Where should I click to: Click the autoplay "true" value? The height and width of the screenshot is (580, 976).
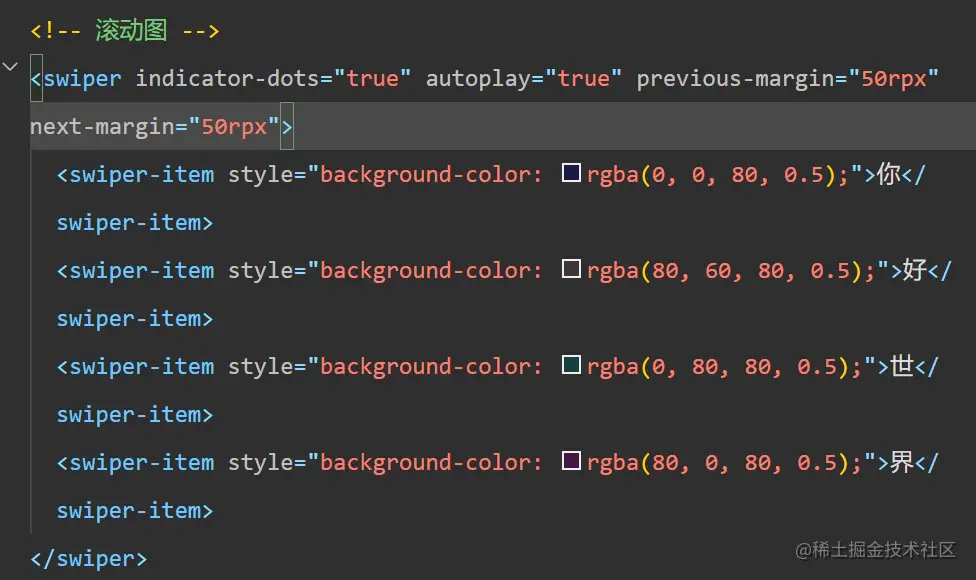pos(583,78)
